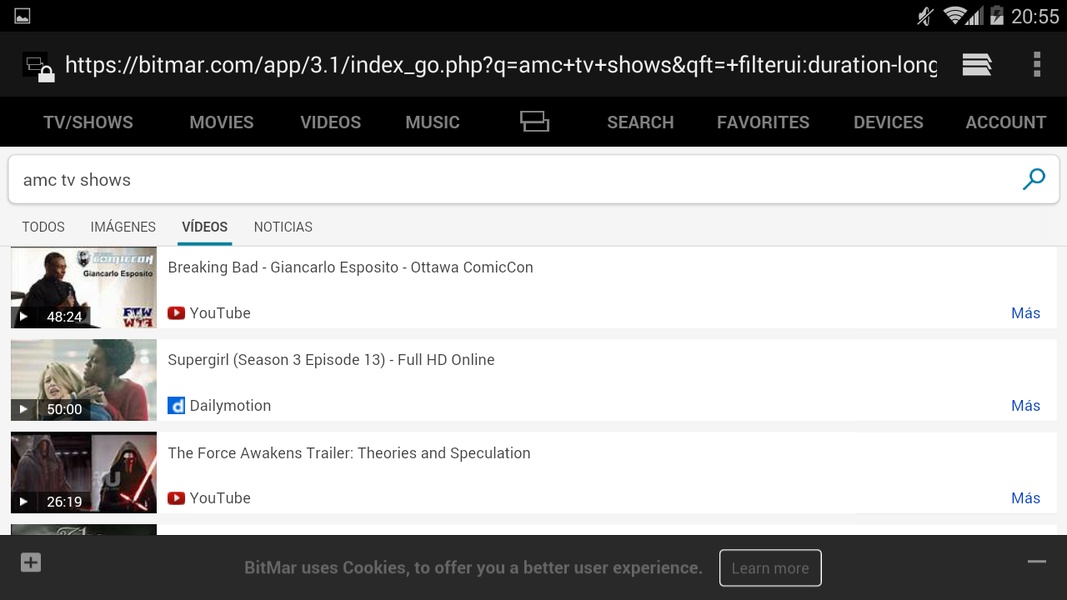Click the Learn more button
1067x600 pixels.
(770, 568)
